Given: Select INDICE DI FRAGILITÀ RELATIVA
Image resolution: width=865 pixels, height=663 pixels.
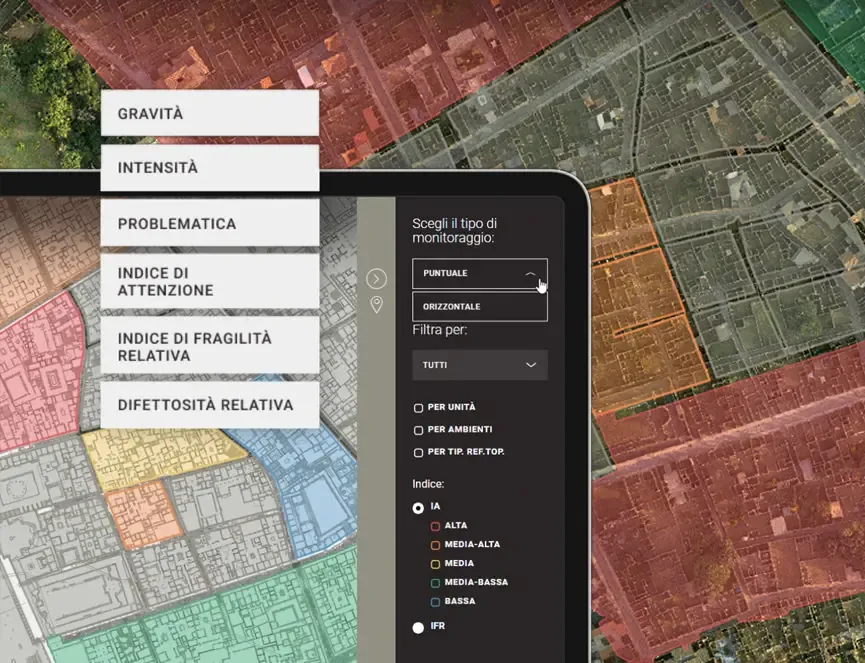Looking at the screenshot, I should click(210, 346).
